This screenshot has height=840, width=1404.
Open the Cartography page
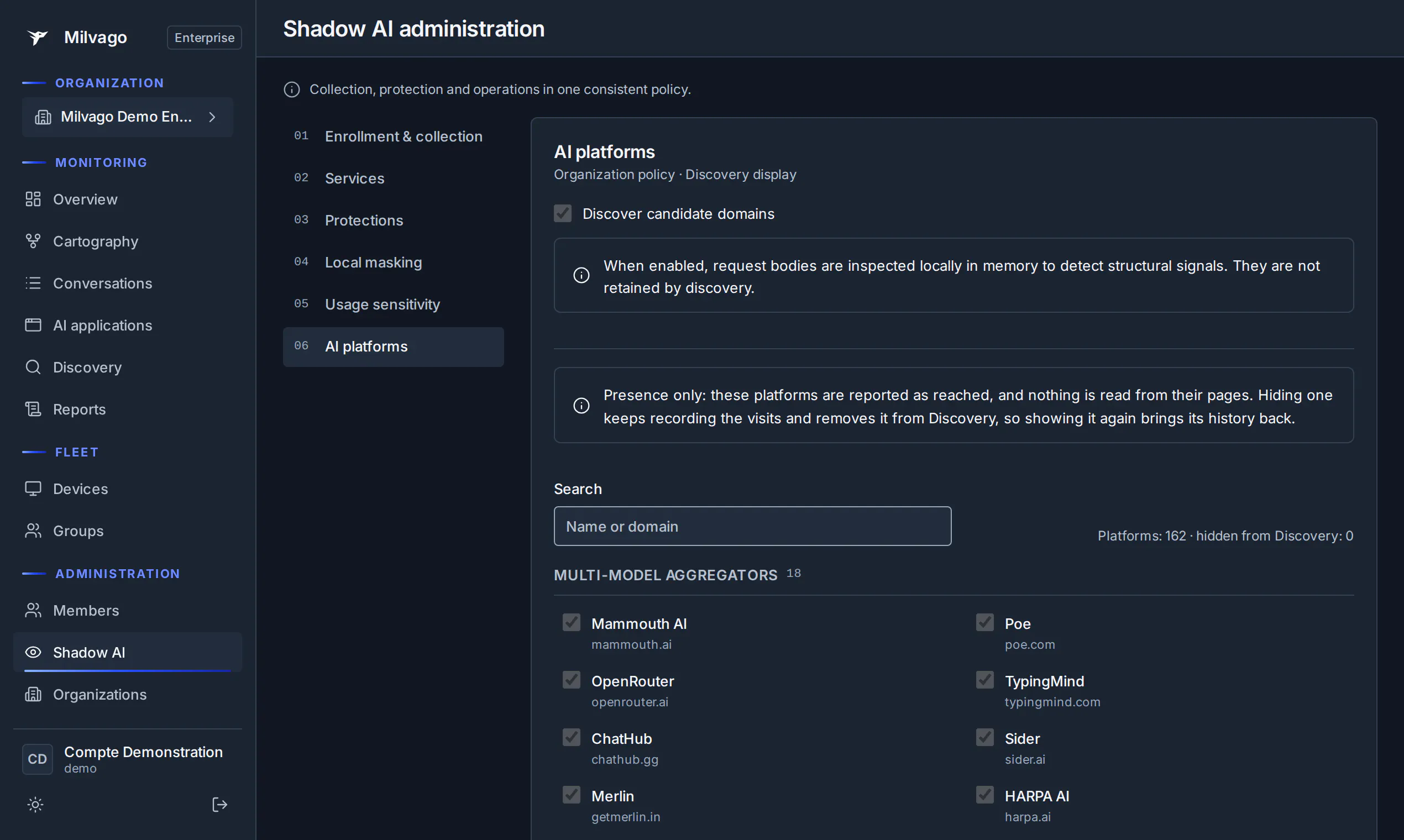pyautogui.click(x=128, y=241)
